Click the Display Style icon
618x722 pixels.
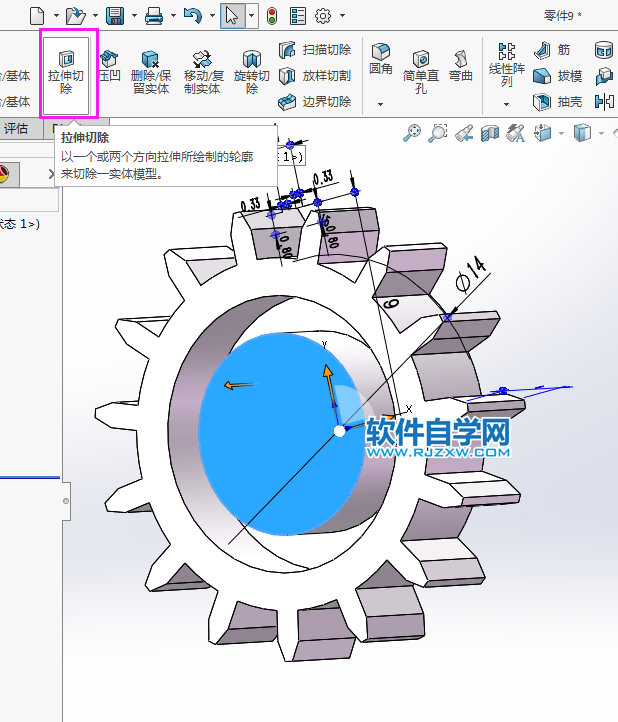583,133
